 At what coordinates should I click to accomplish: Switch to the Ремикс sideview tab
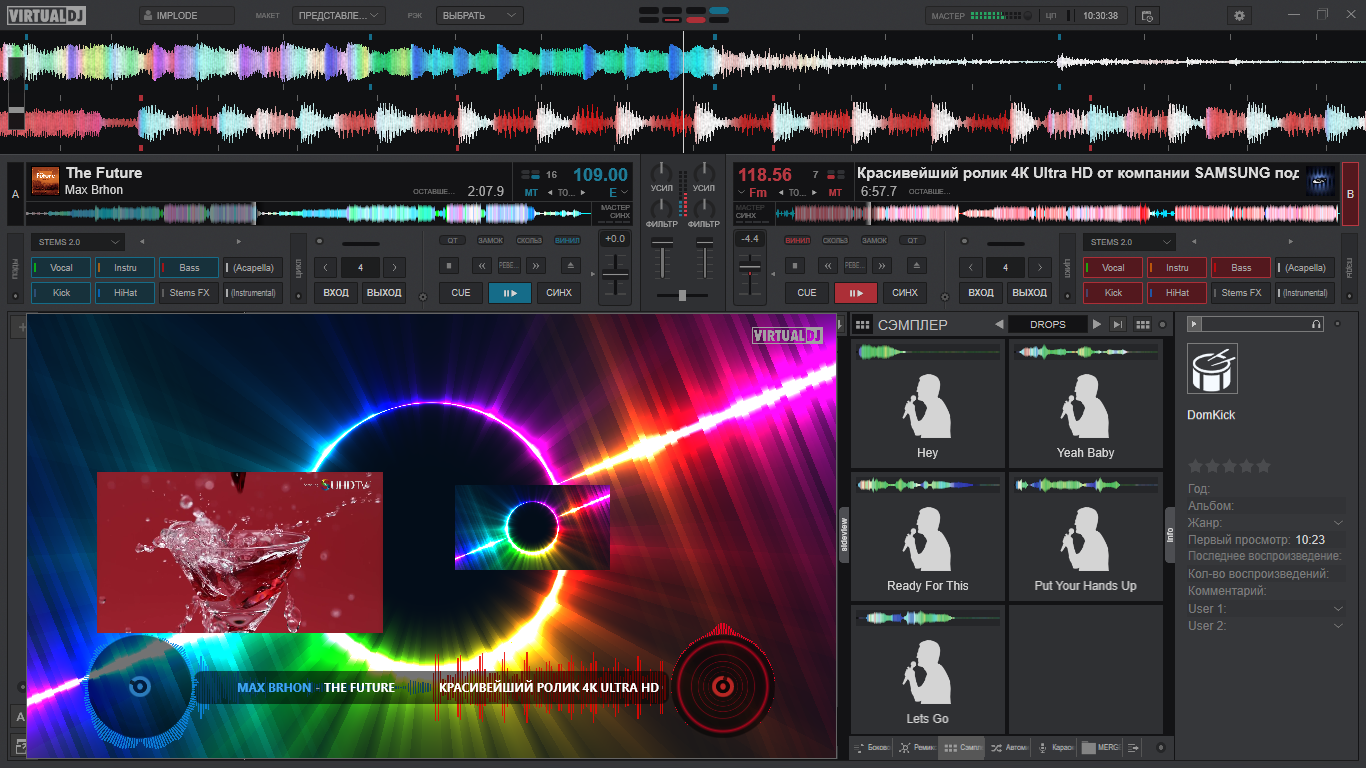(x=917, y=747)
